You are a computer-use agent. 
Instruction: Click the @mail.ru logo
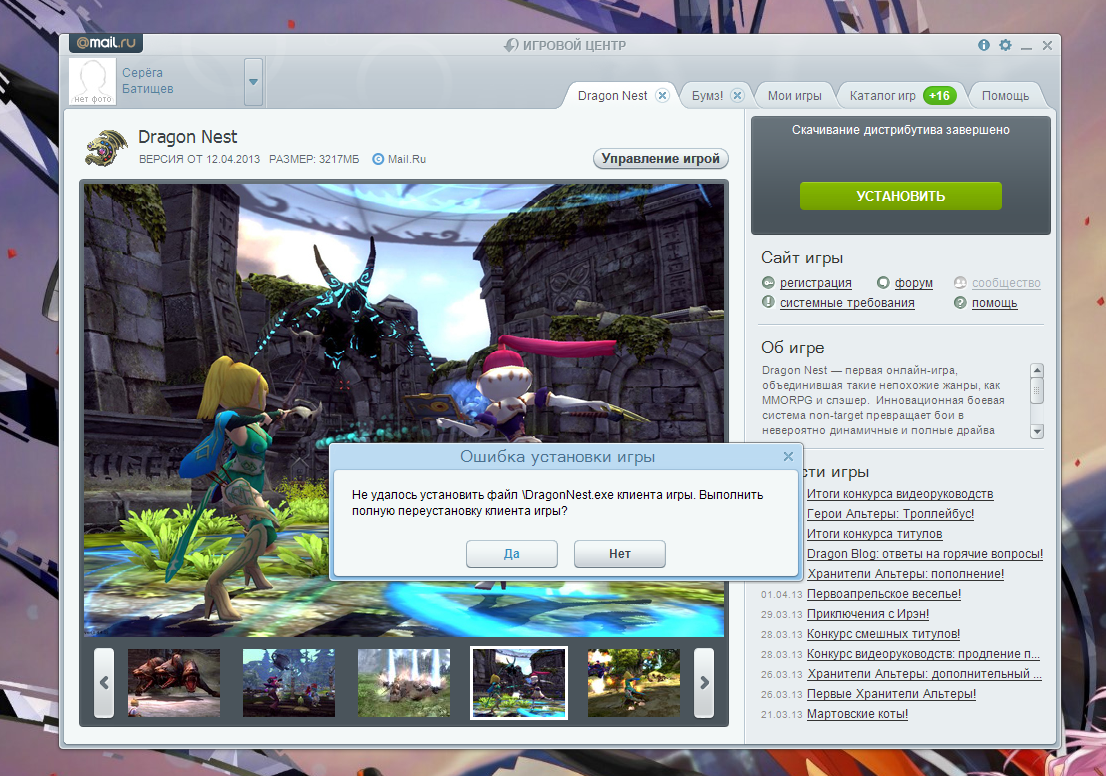point(106,43)
